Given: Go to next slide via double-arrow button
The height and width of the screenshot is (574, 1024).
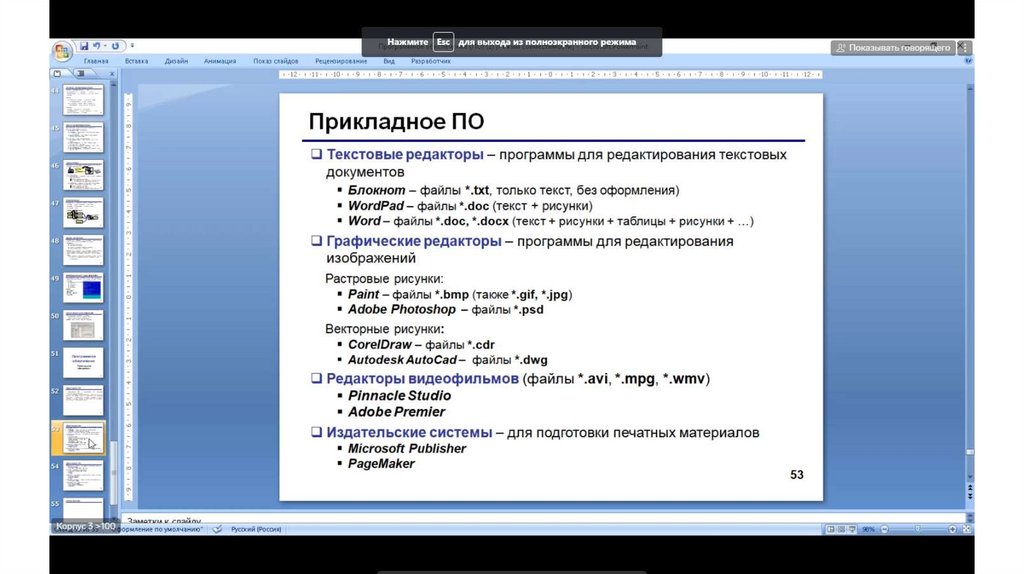Looking at the screenshot, I should 970,497.
